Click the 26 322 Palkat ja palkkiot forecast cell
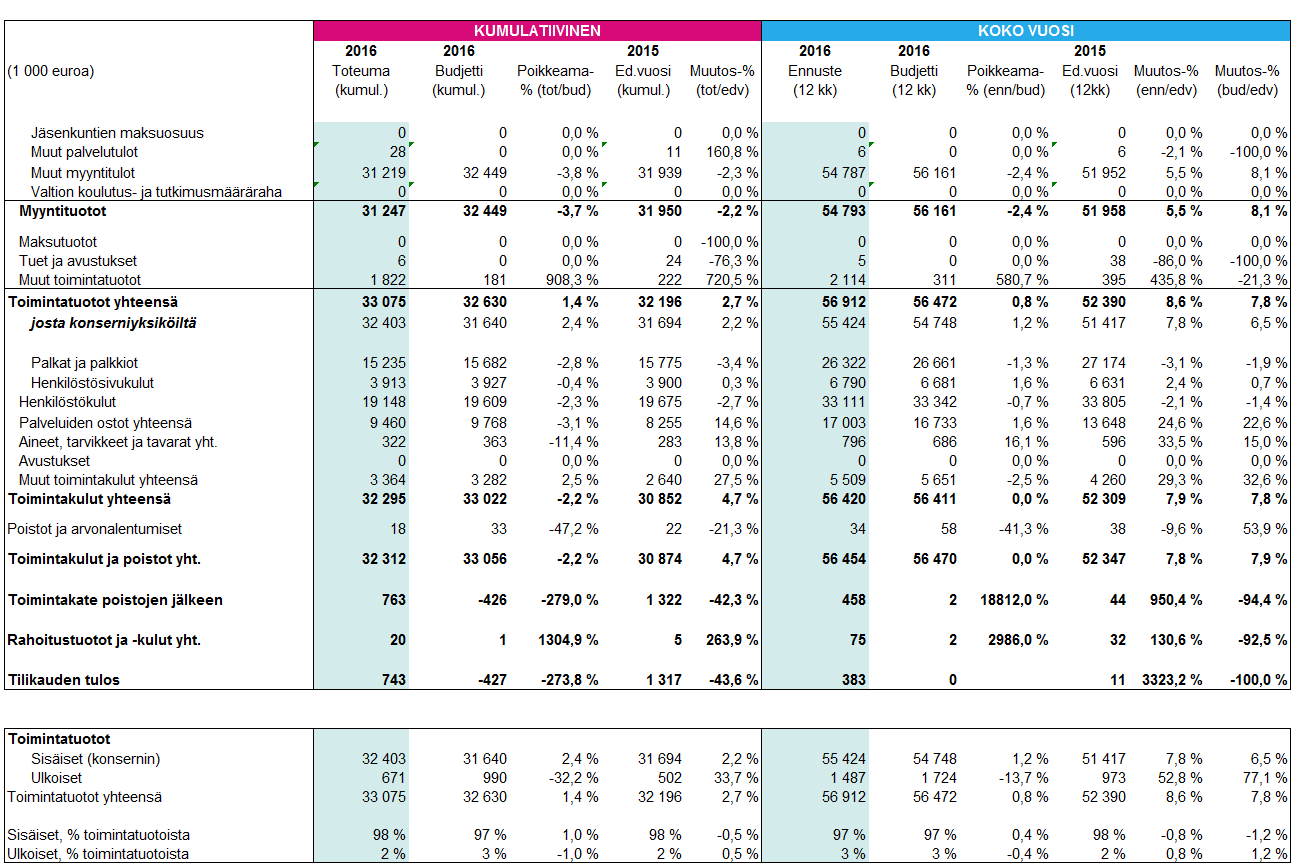The width and height of the screenshot is (1291, 863). click(x=843, y=363)
